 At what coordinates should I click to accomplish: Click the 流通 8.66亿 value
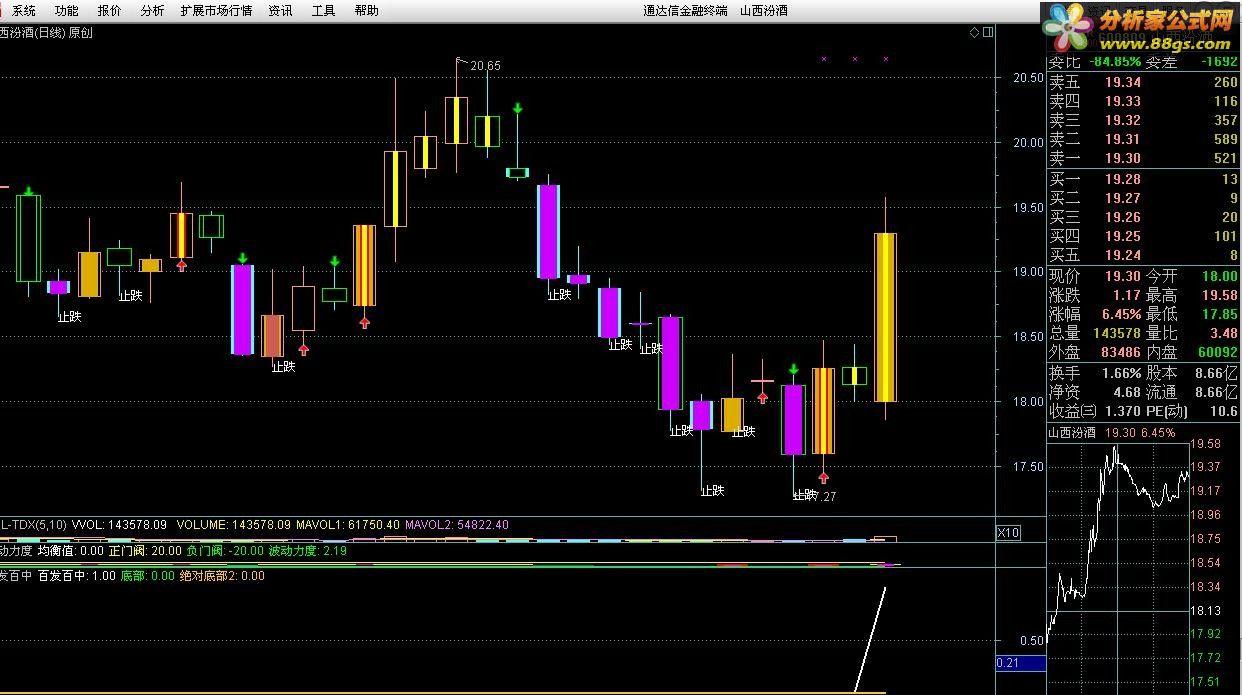click(1215, 392)
